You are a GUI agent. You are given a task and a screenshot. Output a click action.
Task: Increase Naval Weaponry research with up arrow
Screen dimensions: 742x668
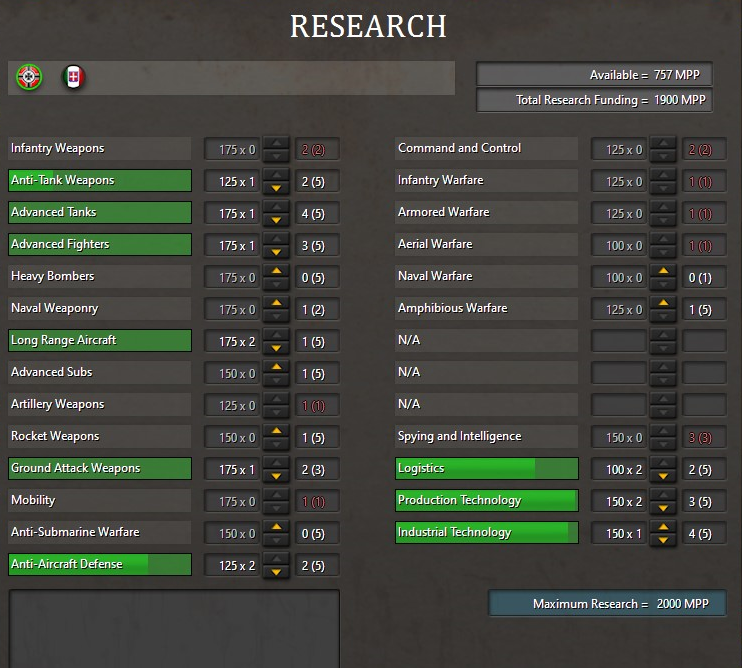point(276,303)
